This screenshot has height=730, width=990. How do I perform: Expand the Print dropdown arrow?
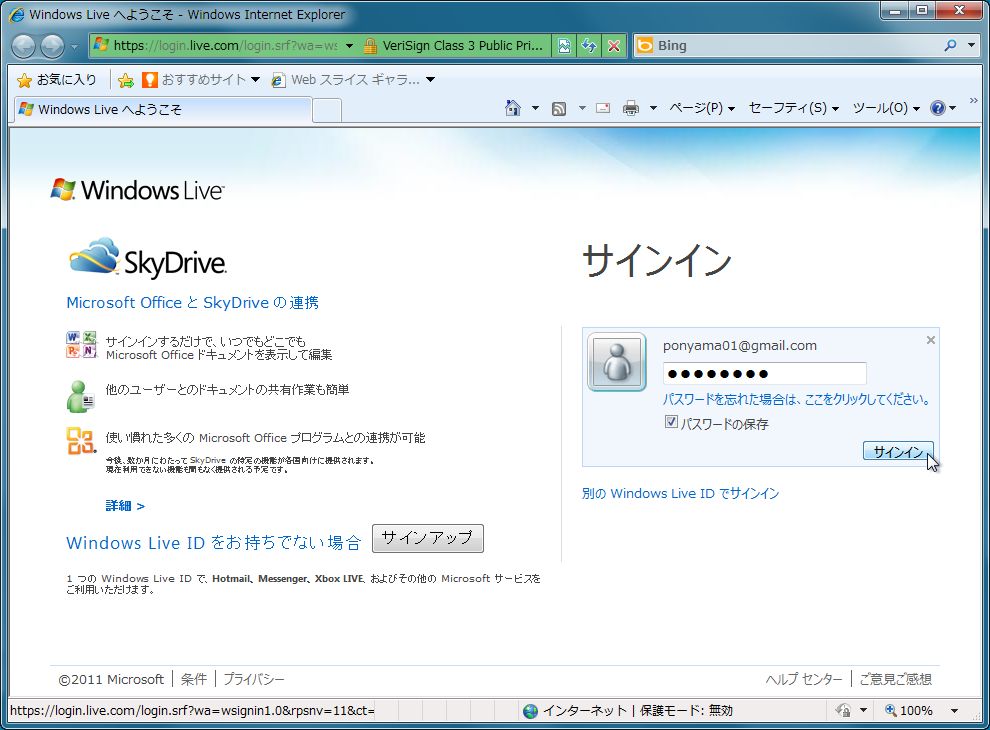click(653, 109)
